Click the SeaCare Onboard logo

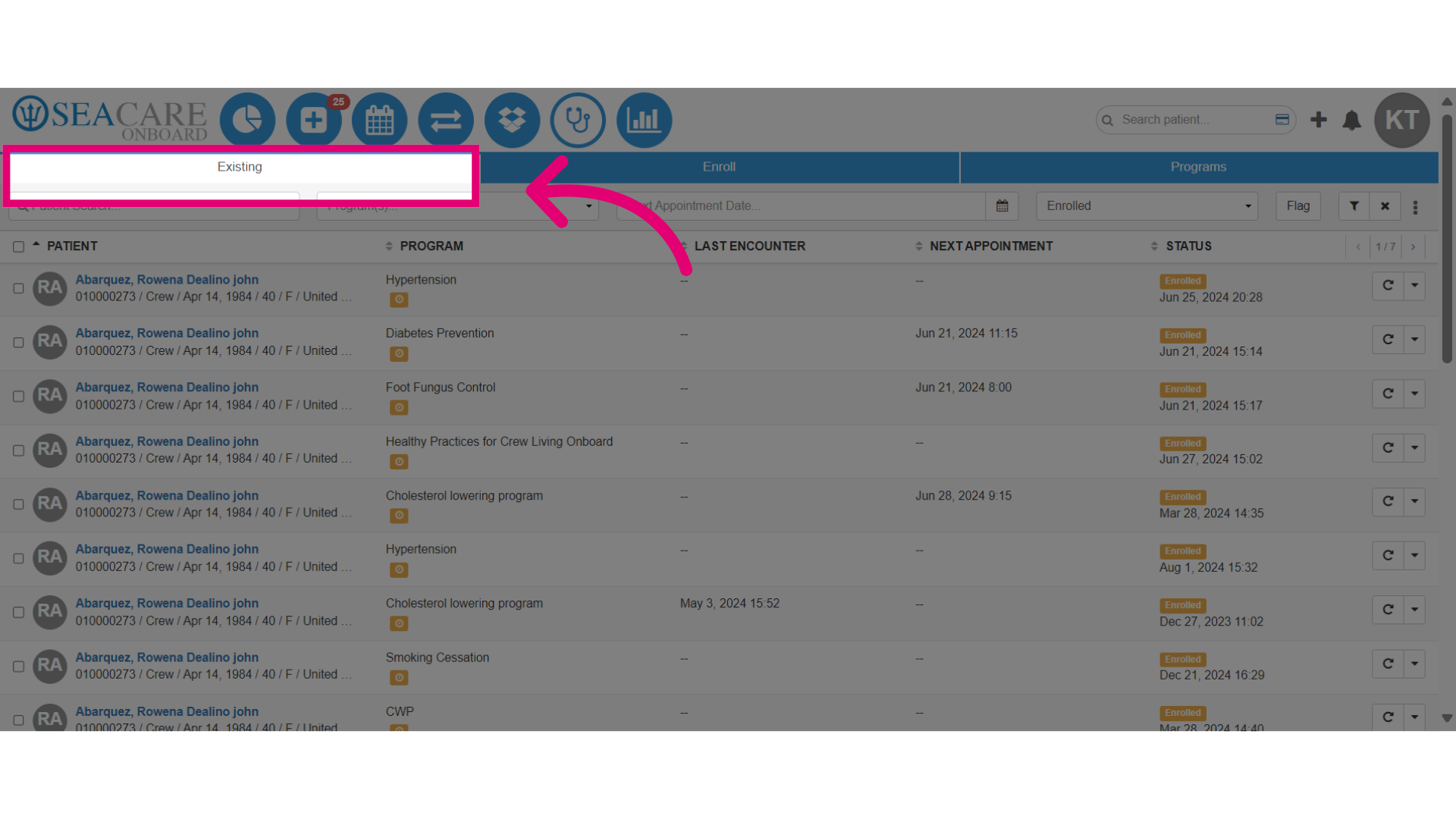click(x=110, y=118)
